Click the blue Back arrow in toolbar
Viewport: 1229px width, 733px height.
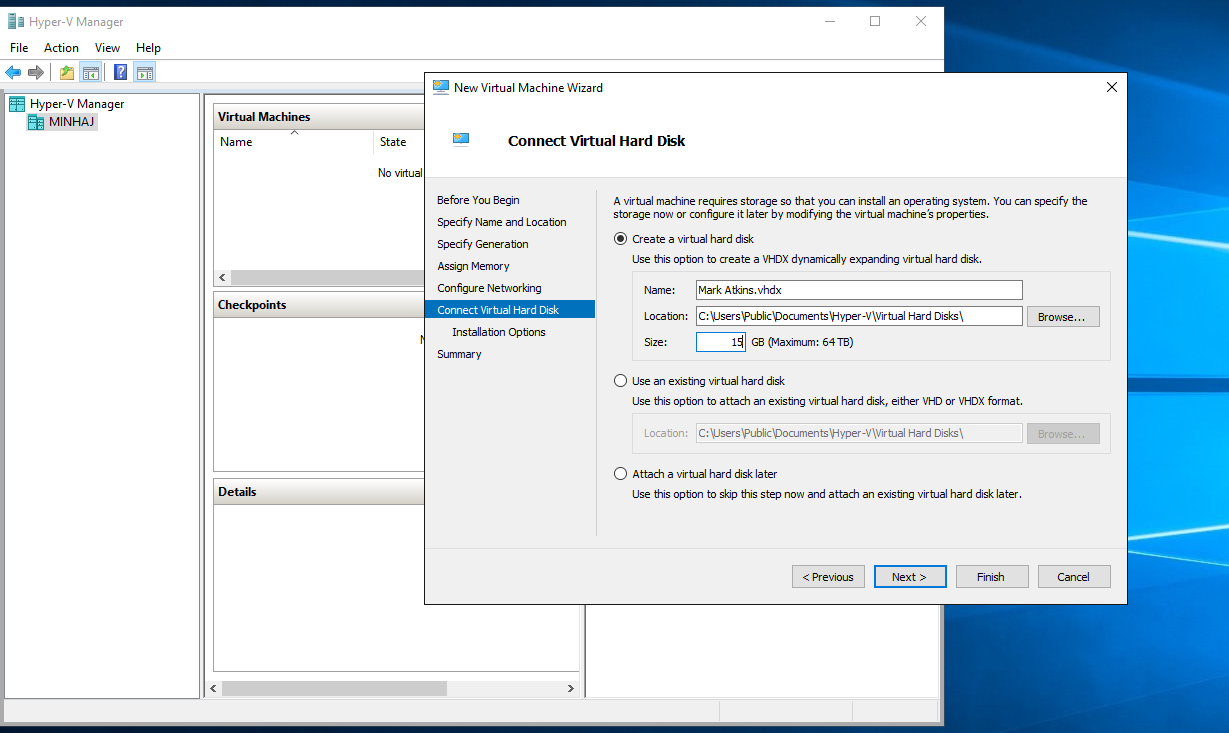click(13, 72)
